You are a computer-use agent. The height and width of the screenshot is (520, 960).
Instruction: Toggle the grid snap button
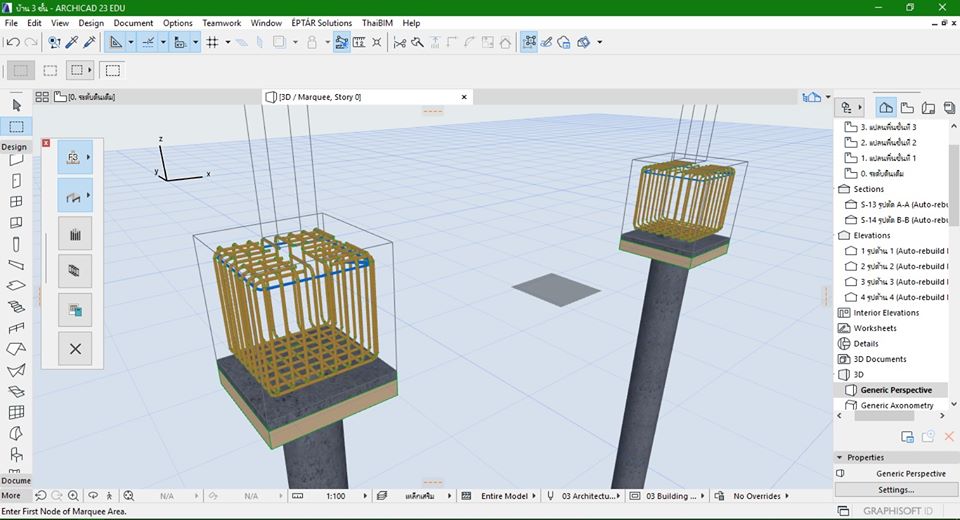(211, 42)
